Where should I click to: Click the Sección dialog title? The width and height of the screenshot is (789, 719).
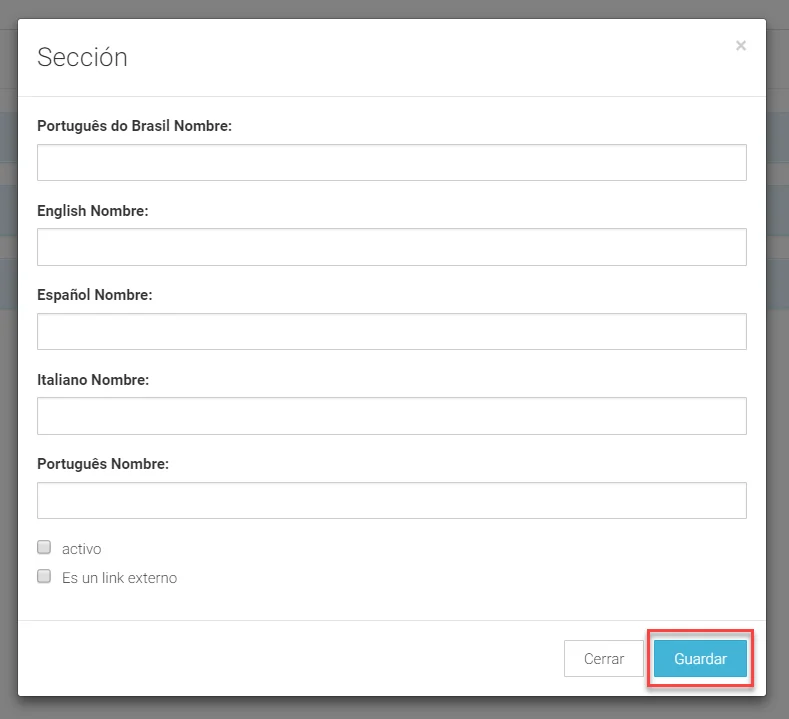pos(82,57)
